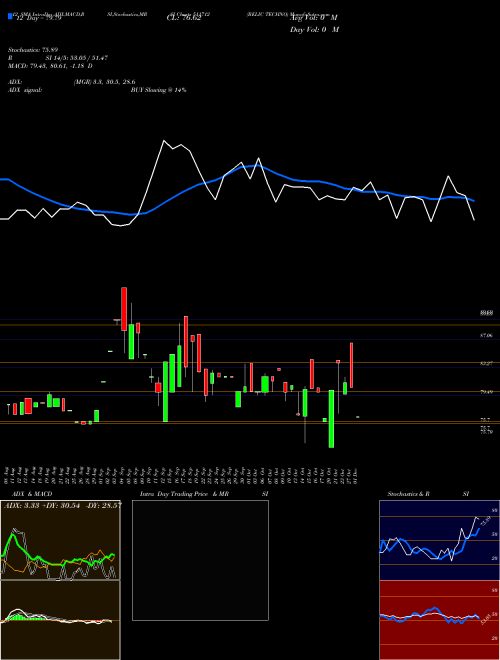Click the 'Avg Vol: 0 M' label
This screenshot has width=500, height=660.
314,18
